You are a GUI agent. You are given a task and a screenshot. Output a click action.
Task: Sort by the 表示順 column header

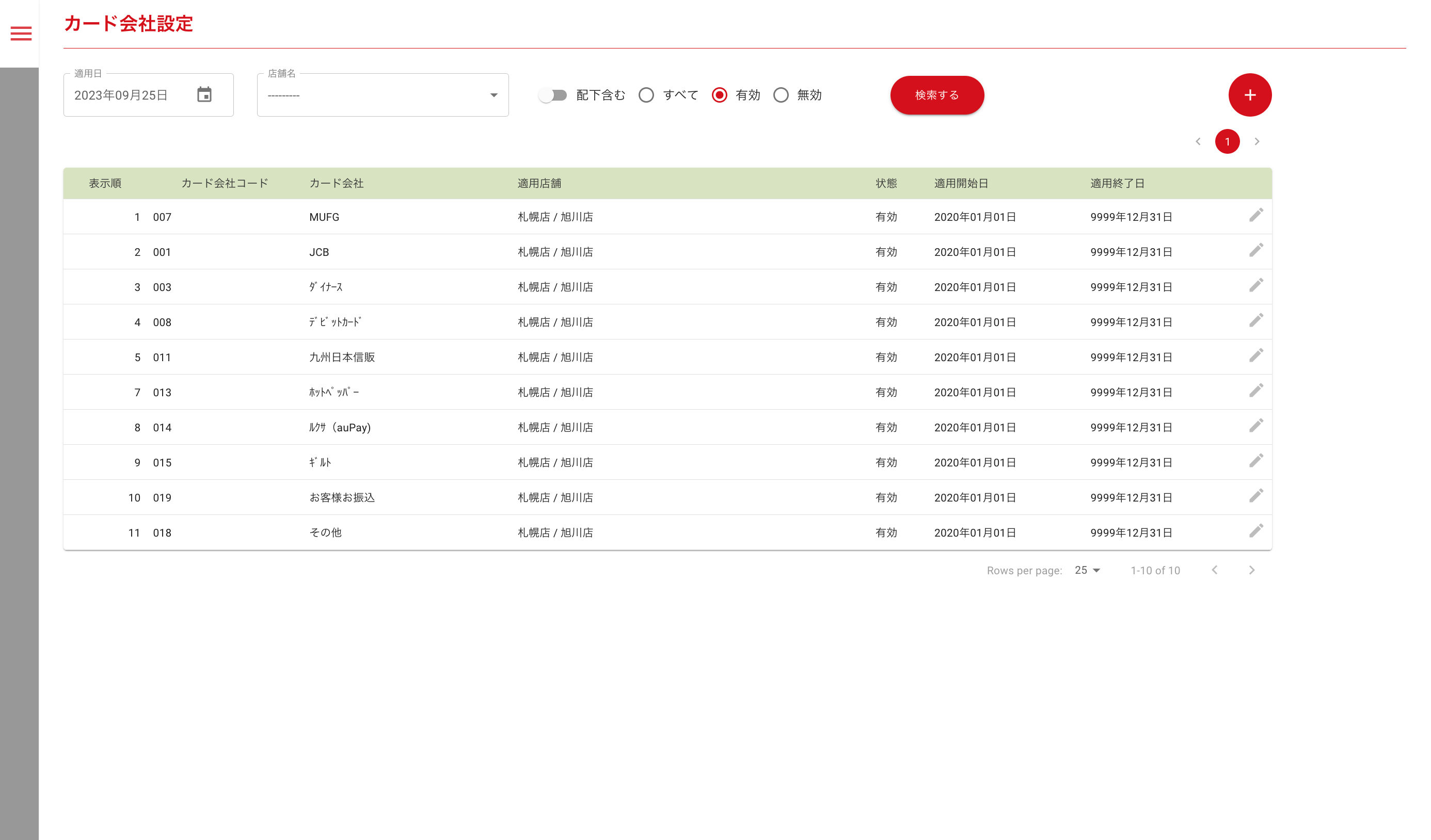coord(105,183)
